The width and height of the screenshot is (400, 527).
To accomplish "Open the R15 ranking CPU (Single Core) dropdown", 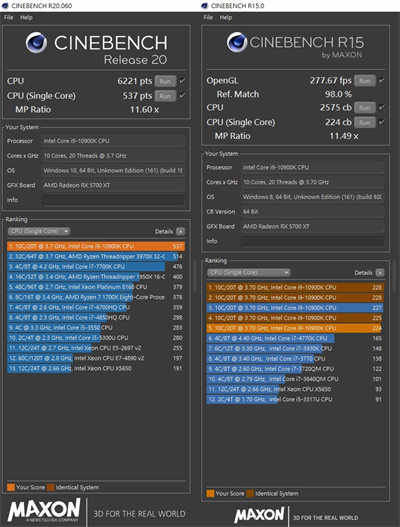I will 249,273.
